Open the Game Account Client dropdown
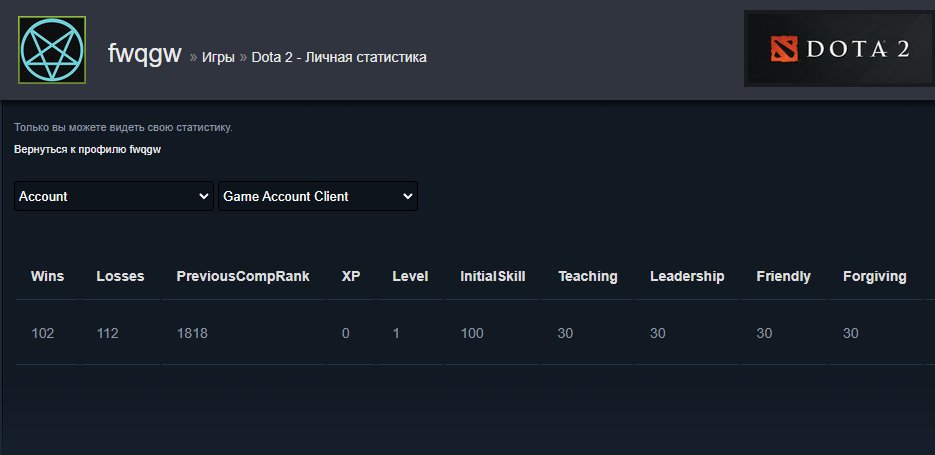The width and height of the screenshot is (935, 455). [x=318, y=196]
